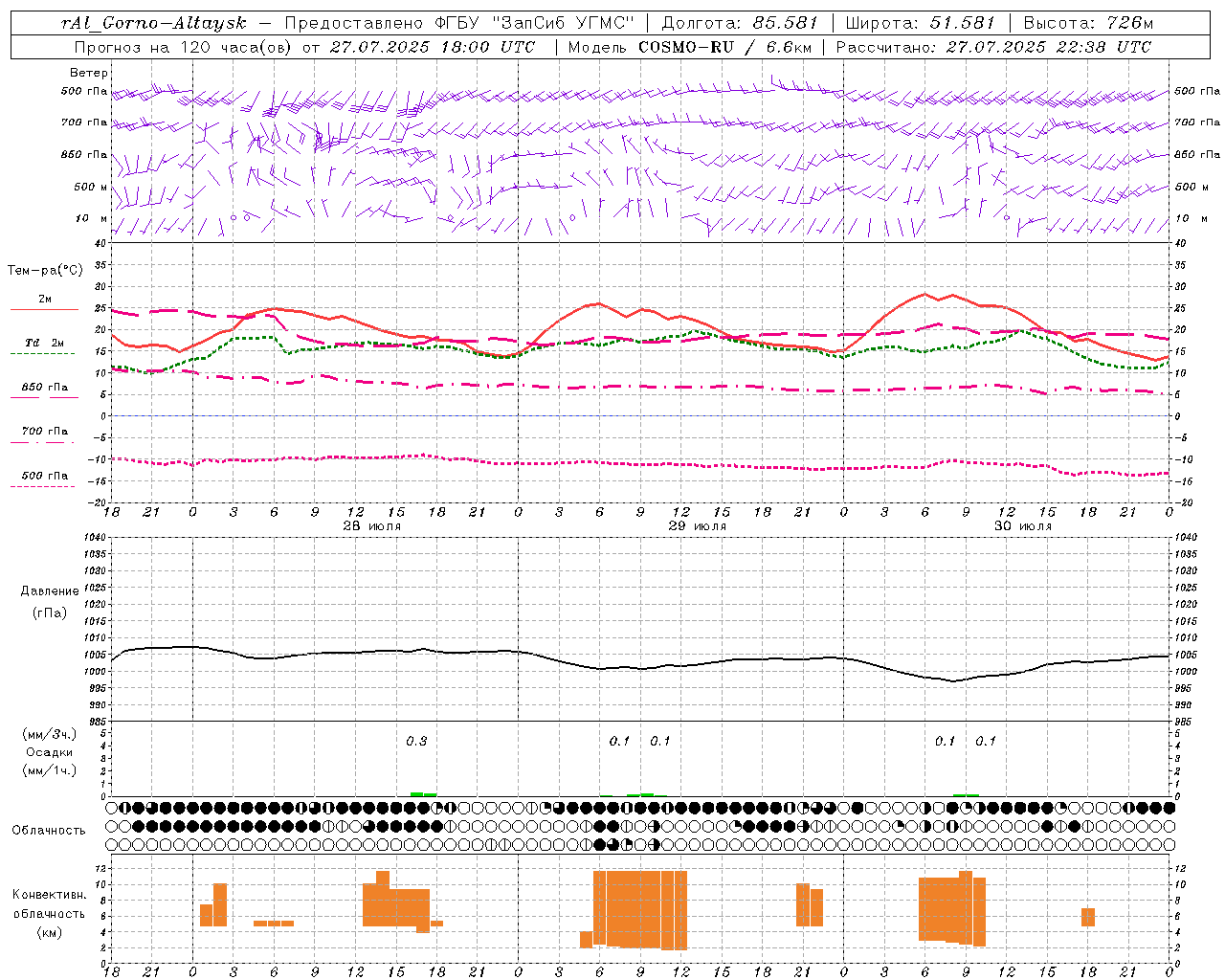The width and height of the screenshot is (1225, 980).
Task: Click the Td 2м dew point legend label
Action: pos(45,343)
